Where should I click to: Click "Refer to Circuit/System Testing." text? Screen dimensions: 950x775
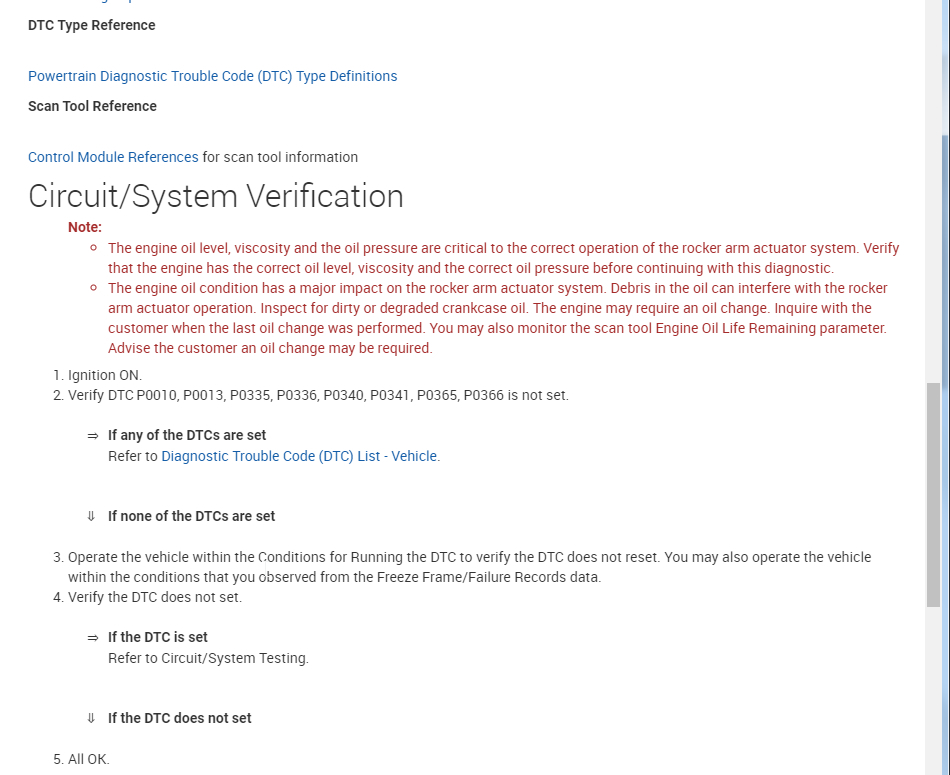pos(208,658)
